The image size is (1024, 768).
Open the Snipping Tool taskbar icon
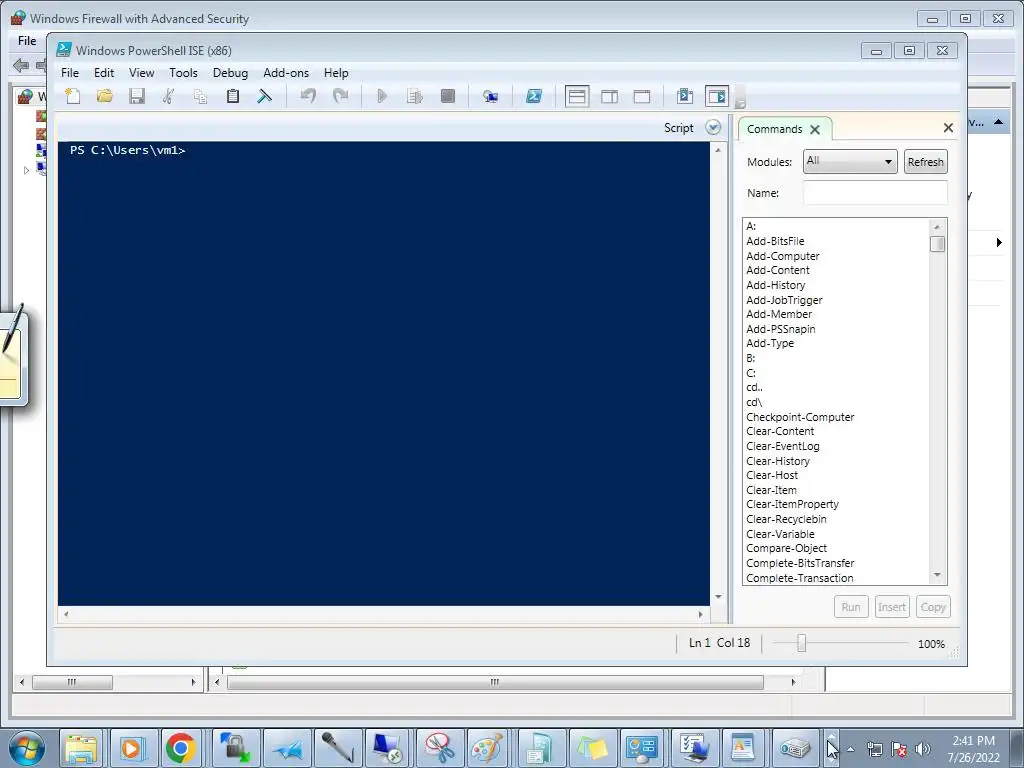click(440, 748)
